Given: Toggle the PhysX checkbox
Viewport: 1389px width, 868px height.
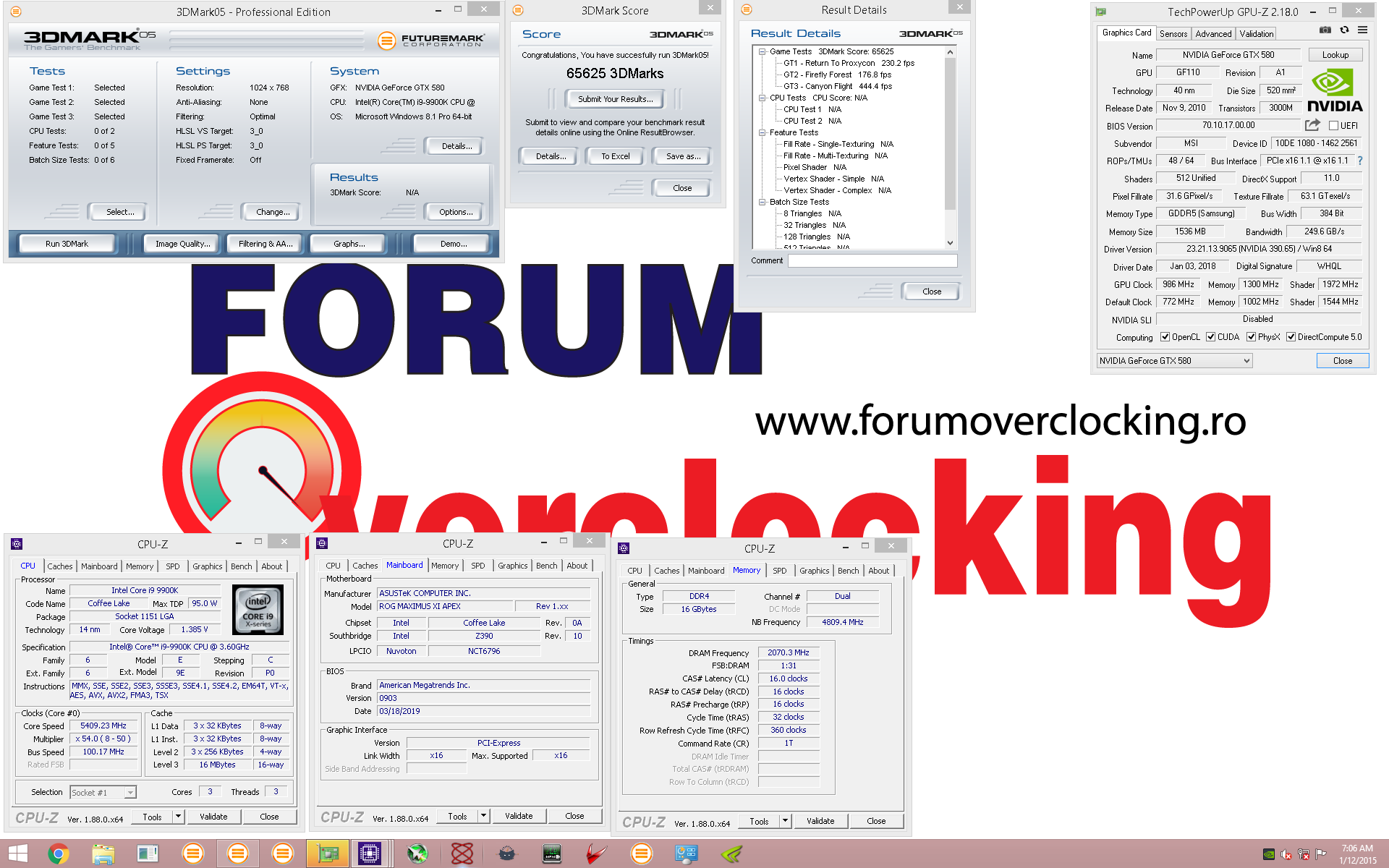Looking at the screenshot, I should (1251, 337).
